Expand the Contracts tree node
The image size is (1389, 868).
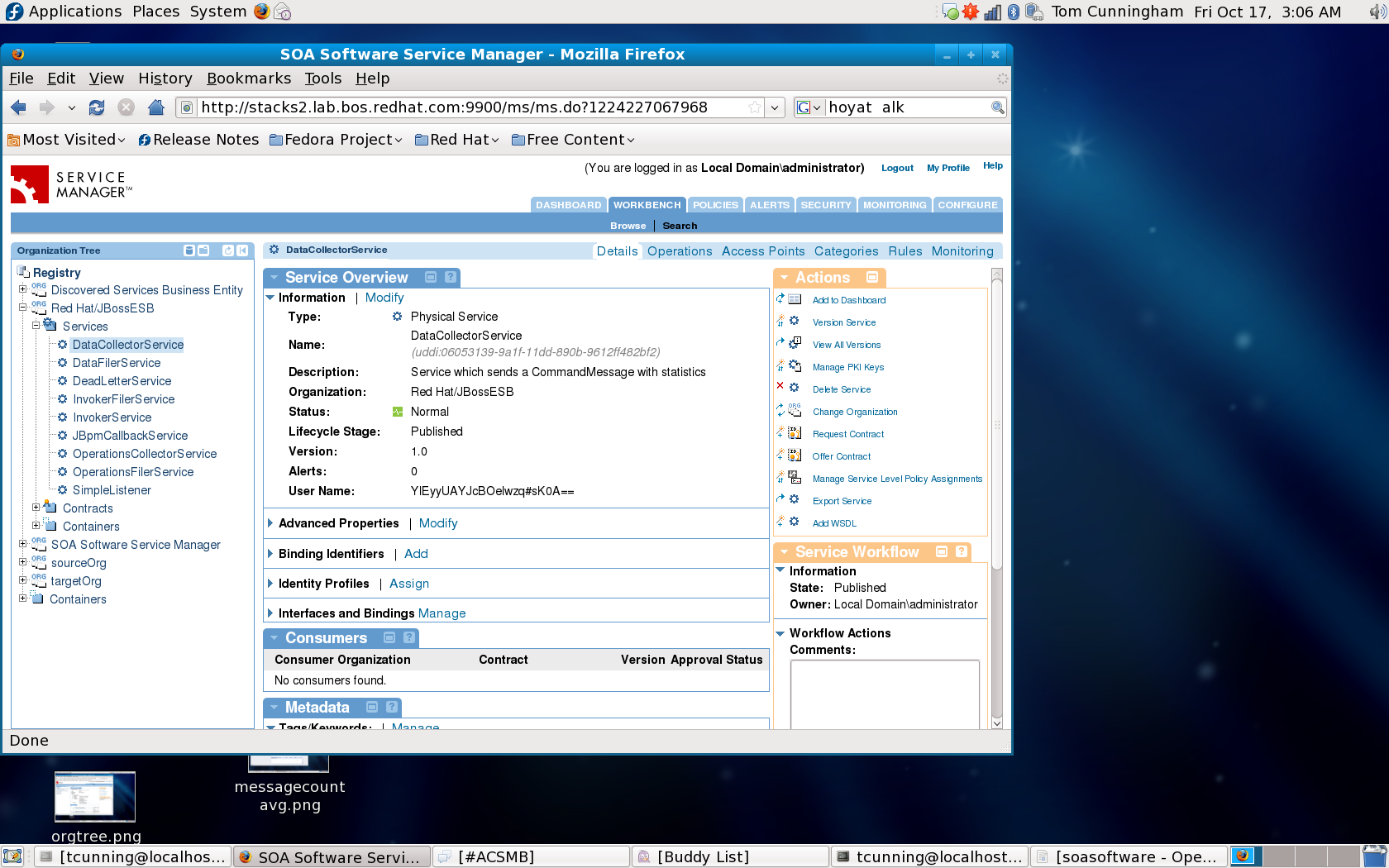coord(36,508)
